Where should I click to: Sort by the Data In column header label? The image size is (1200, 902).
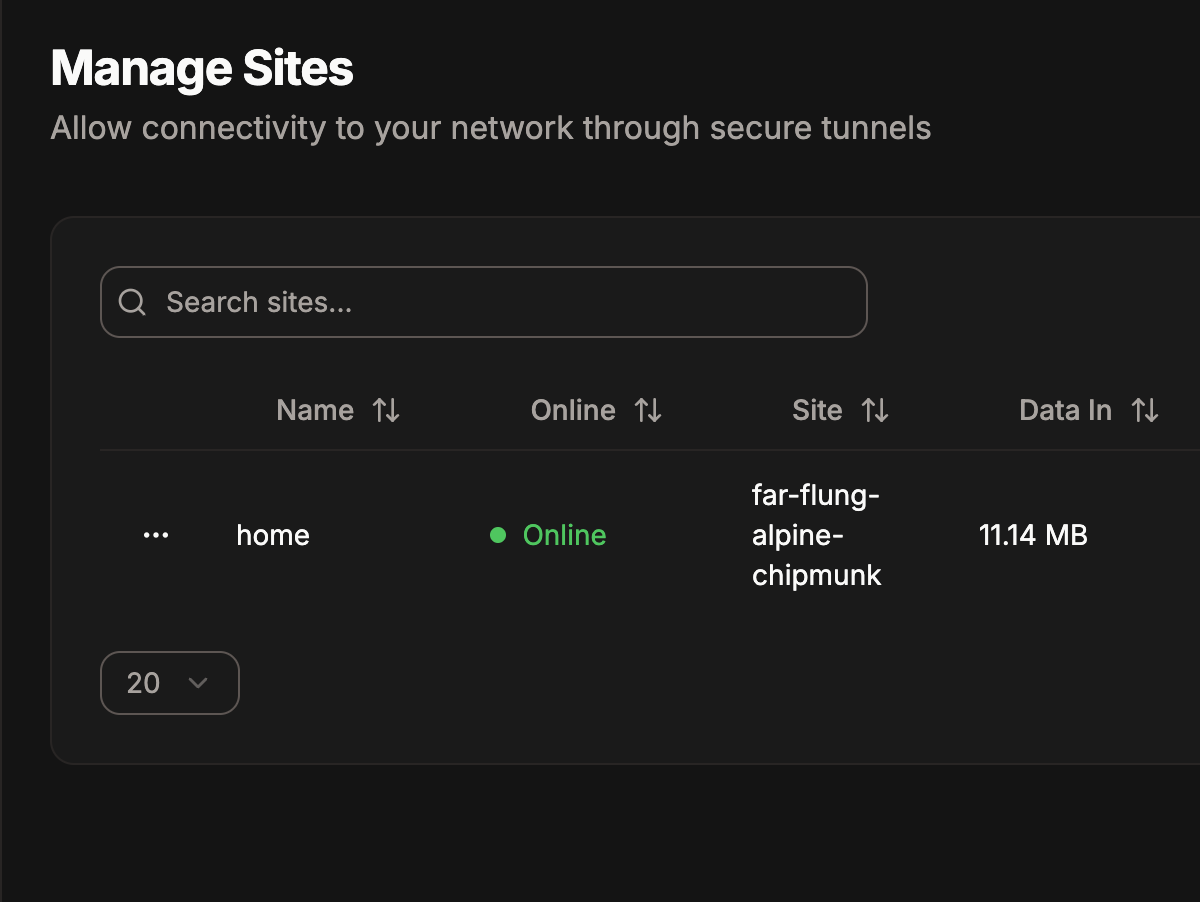[x=1065, y=410]
